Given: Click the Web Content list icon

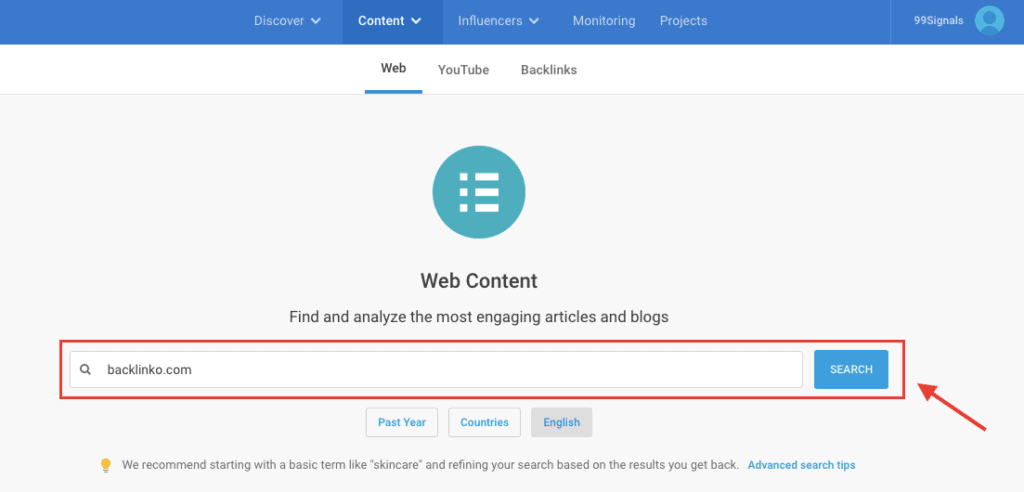Looking at the screenshot, I should point(478,191).
